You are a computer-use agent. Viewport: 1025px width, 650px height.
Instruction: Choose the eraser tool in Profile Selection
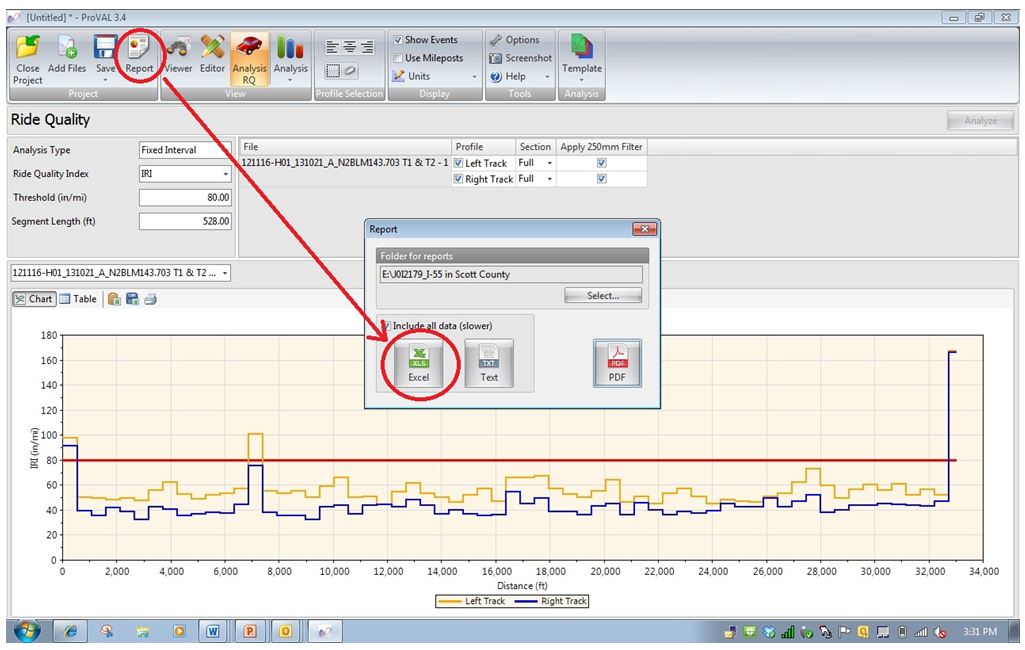tap(350, 71)
